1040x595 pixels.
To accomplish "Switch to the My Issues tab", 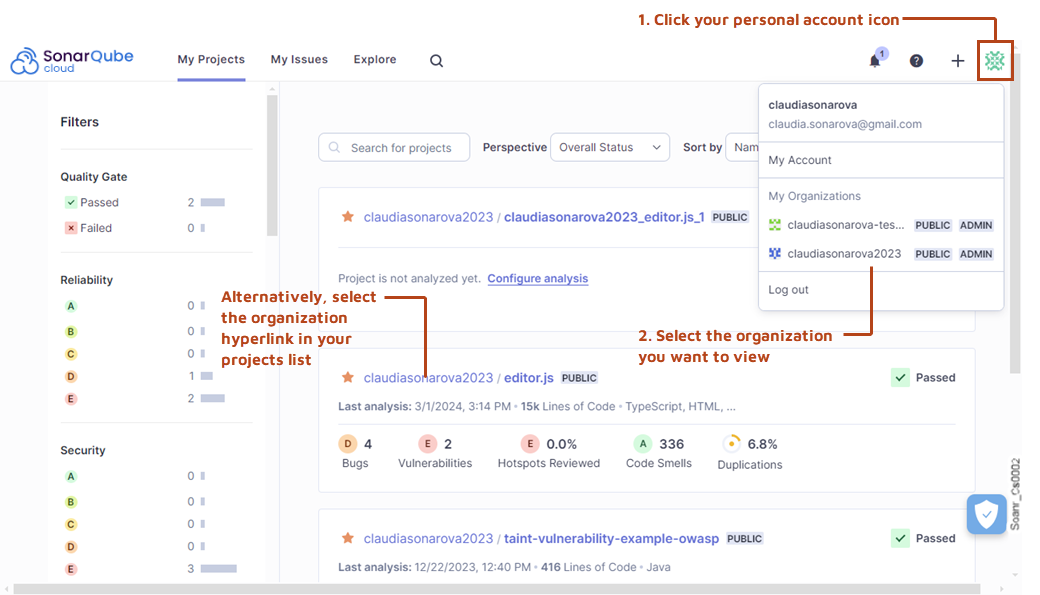I will [298, 59].
